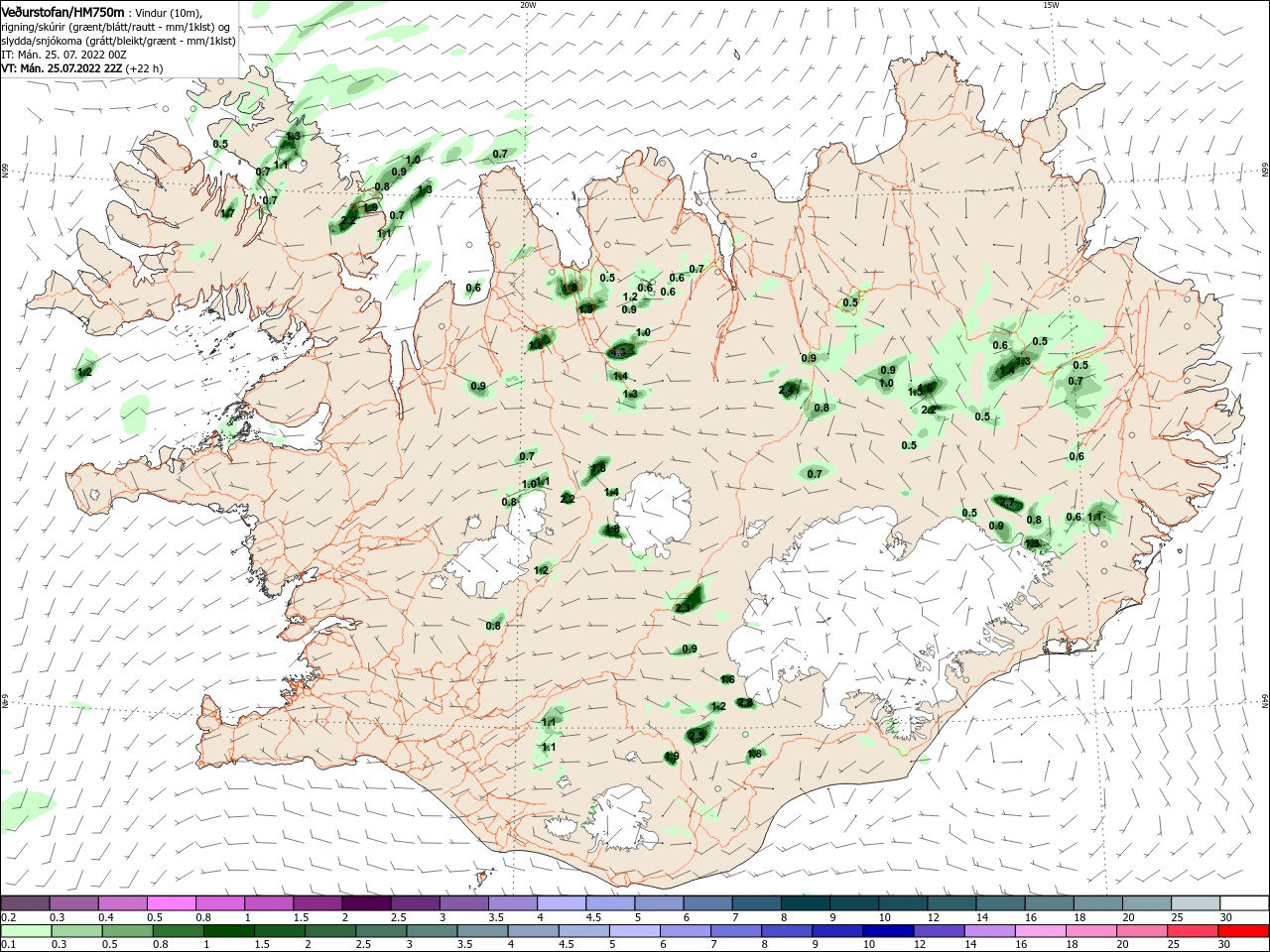1270x952 pixels.
Task: Pick lower legend swatch starting at 2.5
Action: coord(381,932)
